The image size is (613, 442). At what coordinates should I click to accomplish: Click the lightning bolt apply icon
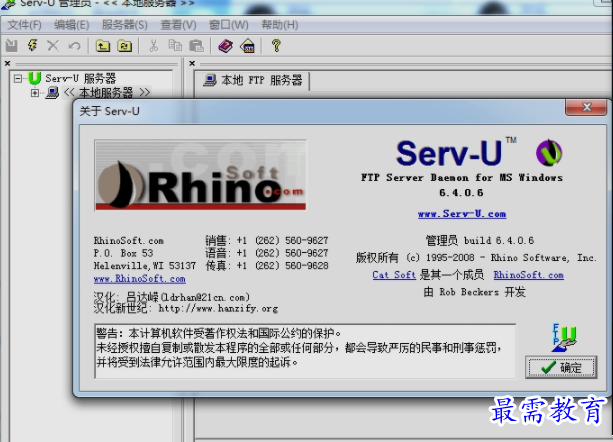pos(32,45)
